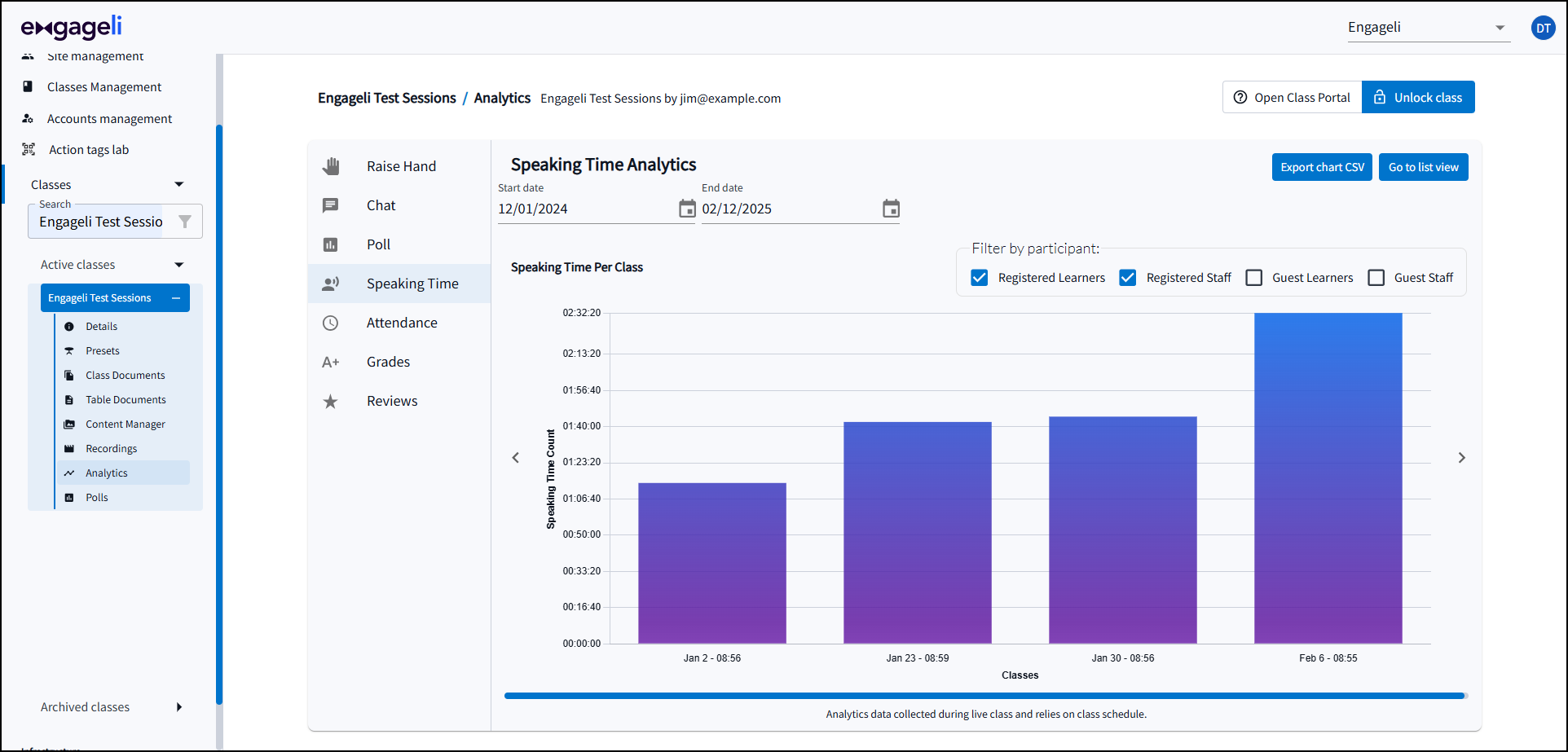Click the Jan 2 - 08:56 bar
This screenshot has height=752, width=1568.
[x=712, y=563]
